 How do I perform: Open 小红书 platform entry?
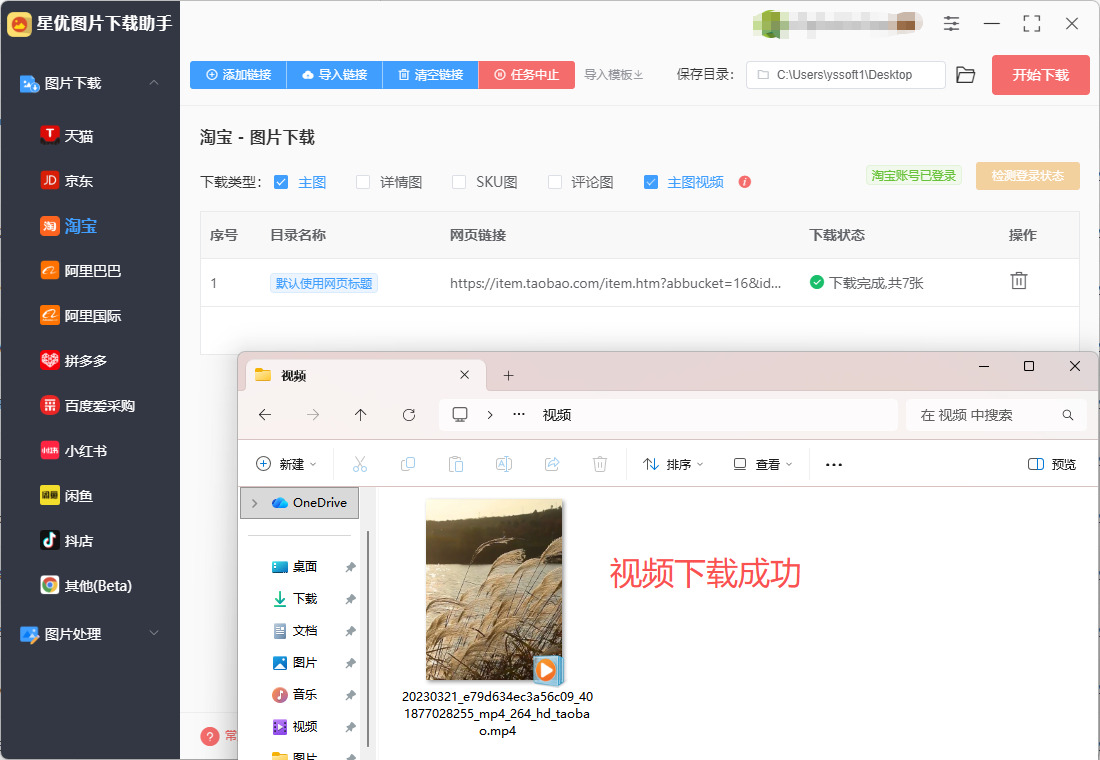click(73, 451)
